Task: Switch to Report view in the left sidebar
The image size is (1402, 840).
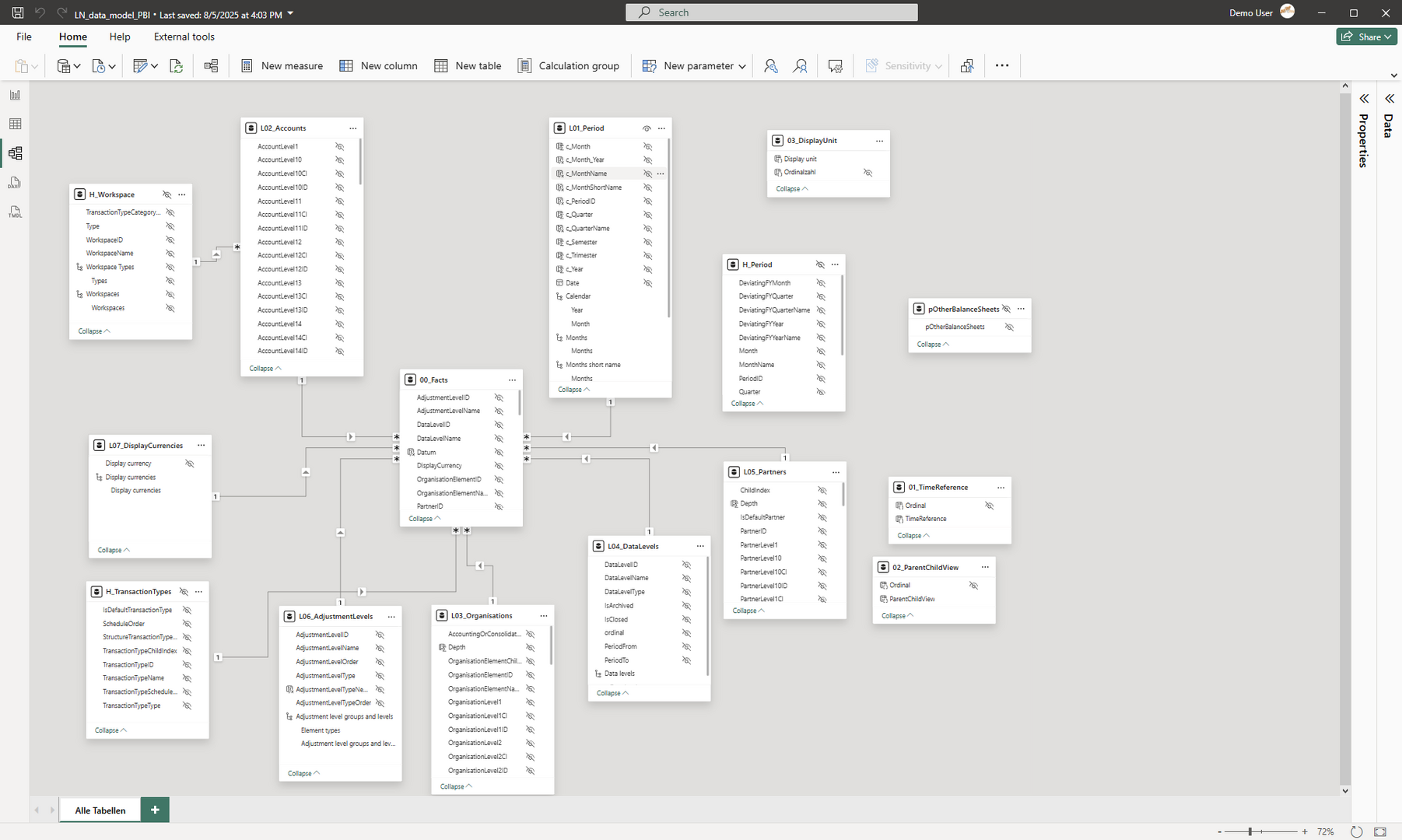Action: [x=15, y=94]
